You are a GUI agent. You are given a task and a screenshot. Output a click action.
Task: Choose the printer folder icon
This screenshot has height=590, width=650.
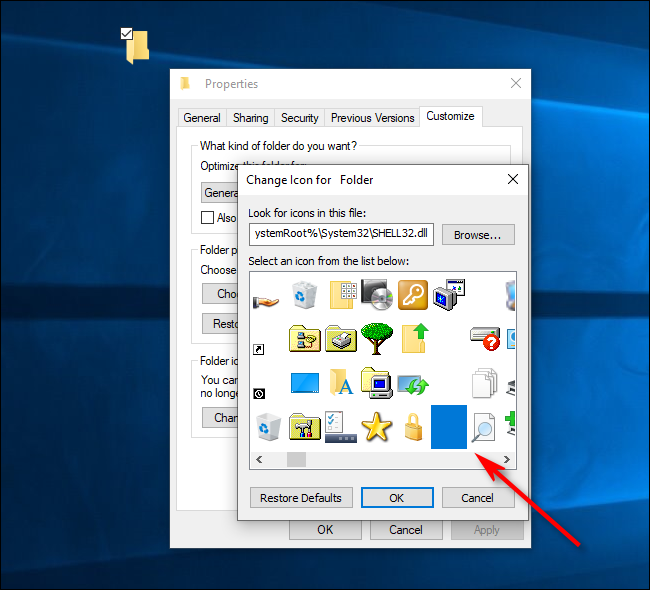[x=340, y=338]
